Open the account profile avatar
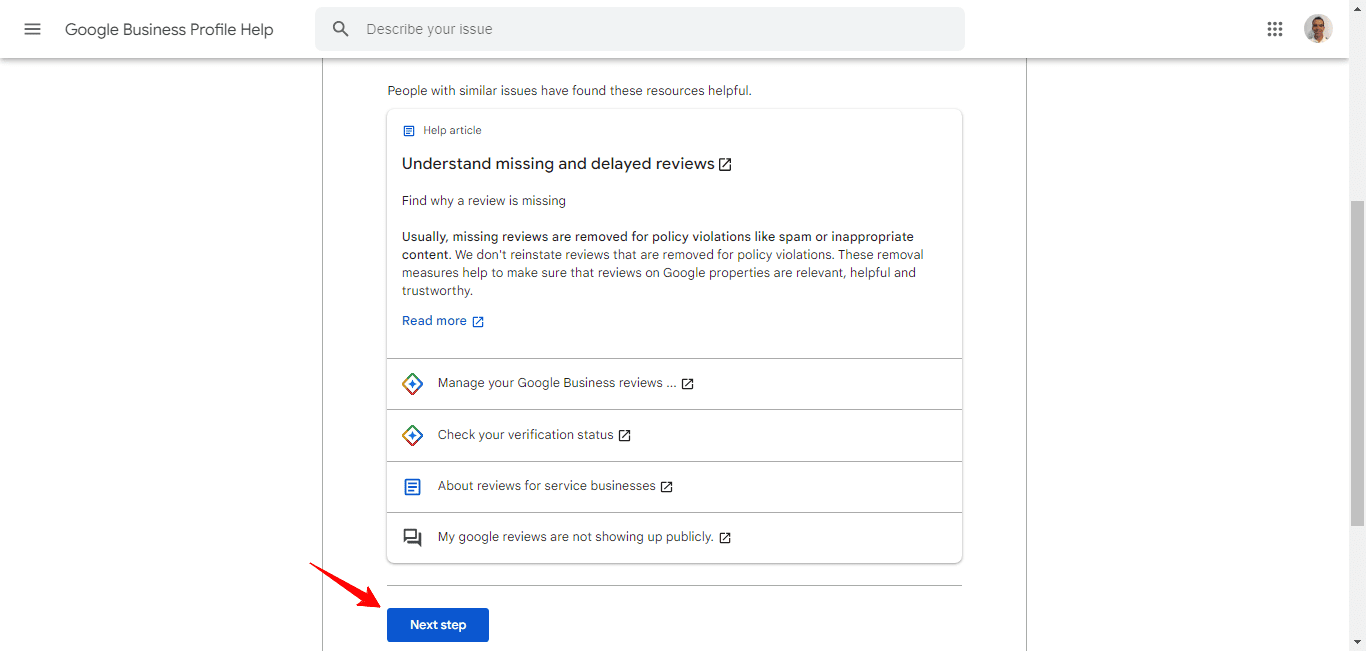This screenshot has height=651, width=1366. coord(1318,29)
